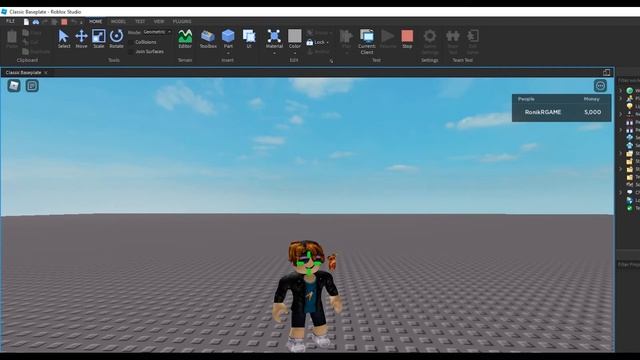Screen dimensions: 640x360
Task: Switch to the Rotate tool
Action: [116, 38]
